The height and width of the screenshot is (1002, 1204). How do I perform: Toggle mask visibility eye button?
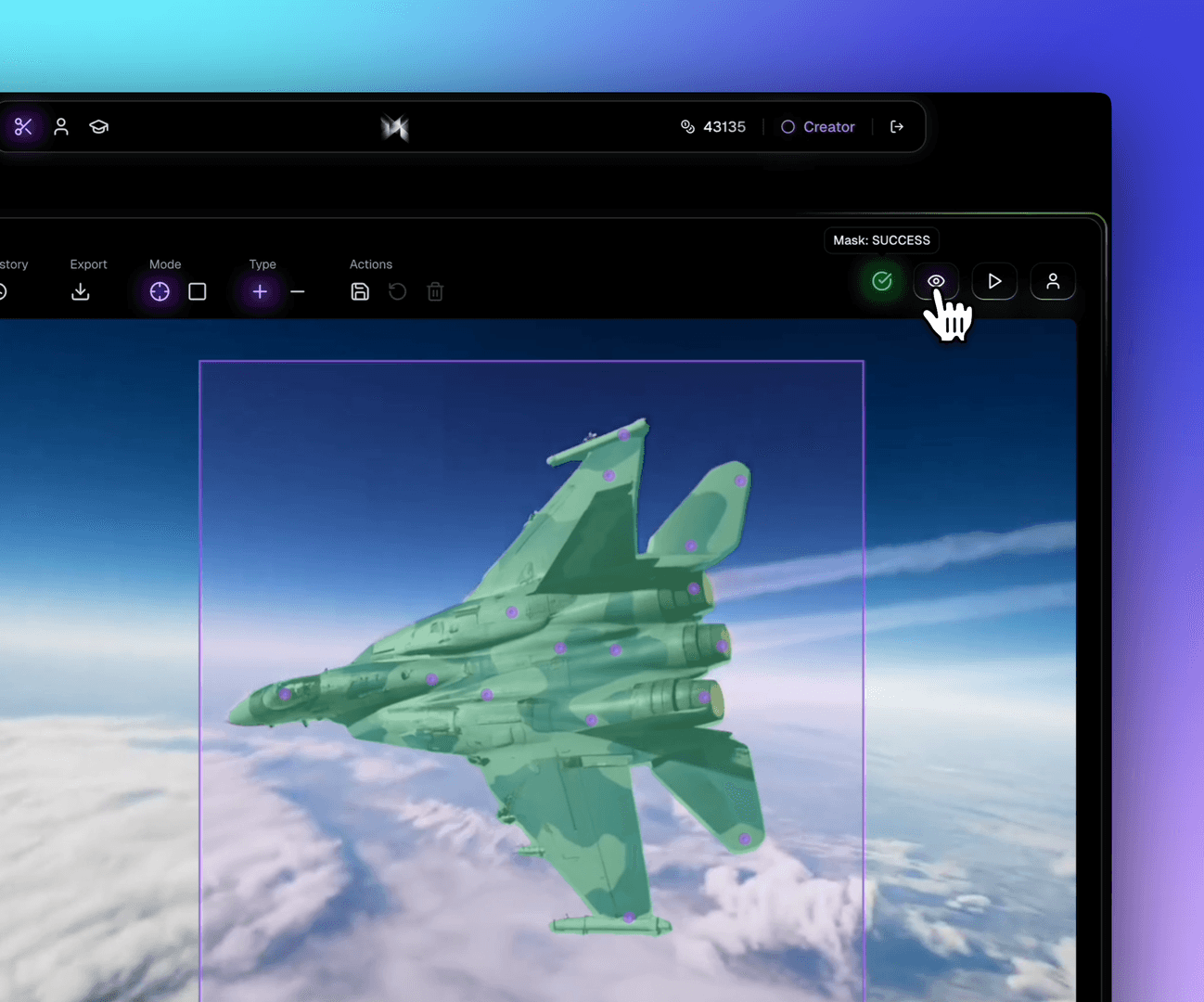coord(936,281)
